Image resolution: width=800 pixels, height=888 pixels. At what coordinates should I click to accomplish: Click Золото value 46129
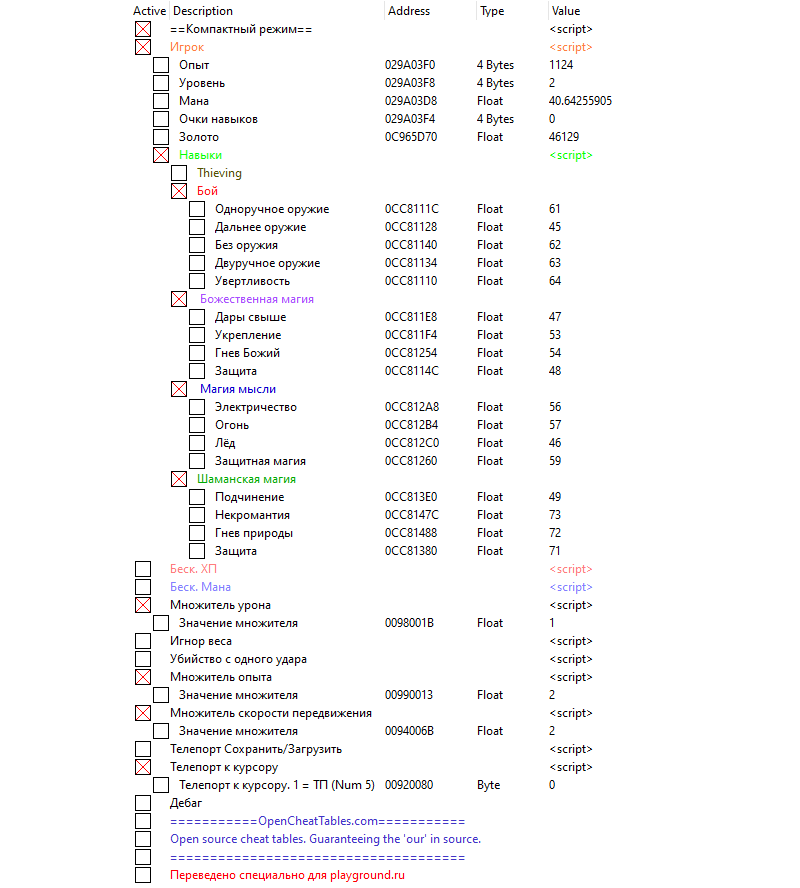(564, 137)
